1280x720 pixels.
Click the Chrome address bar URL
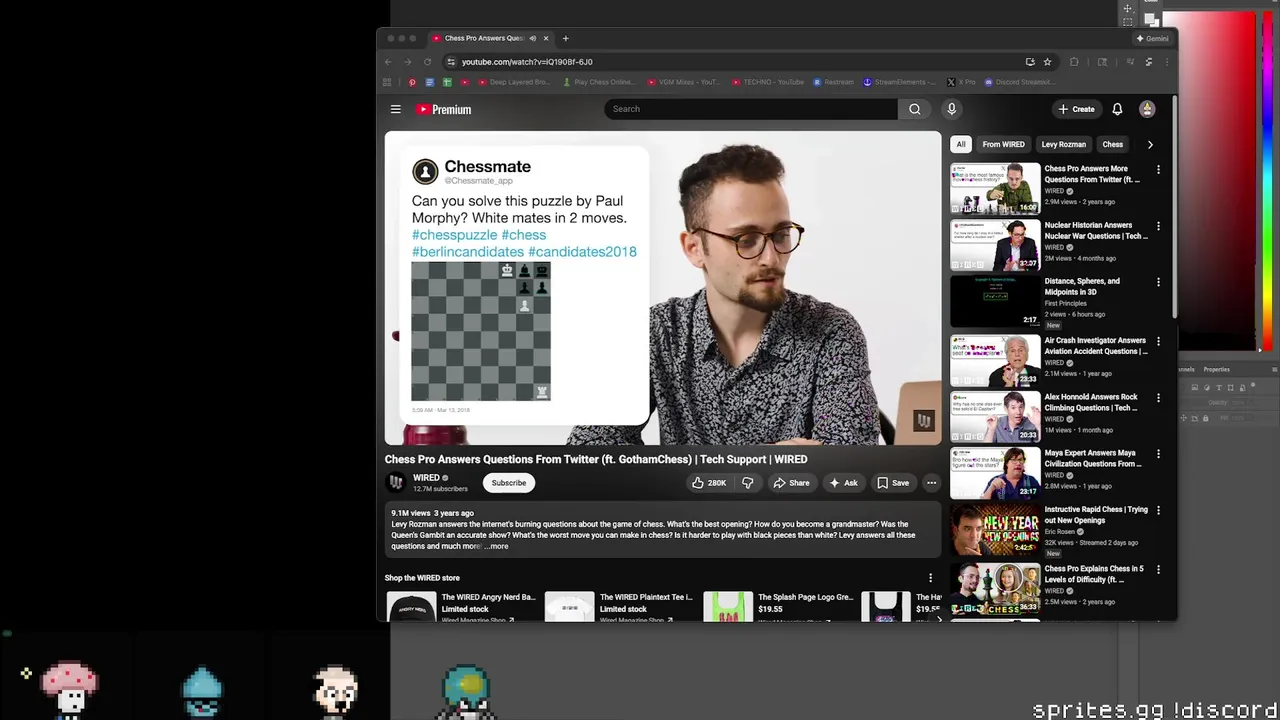[527, 62]
